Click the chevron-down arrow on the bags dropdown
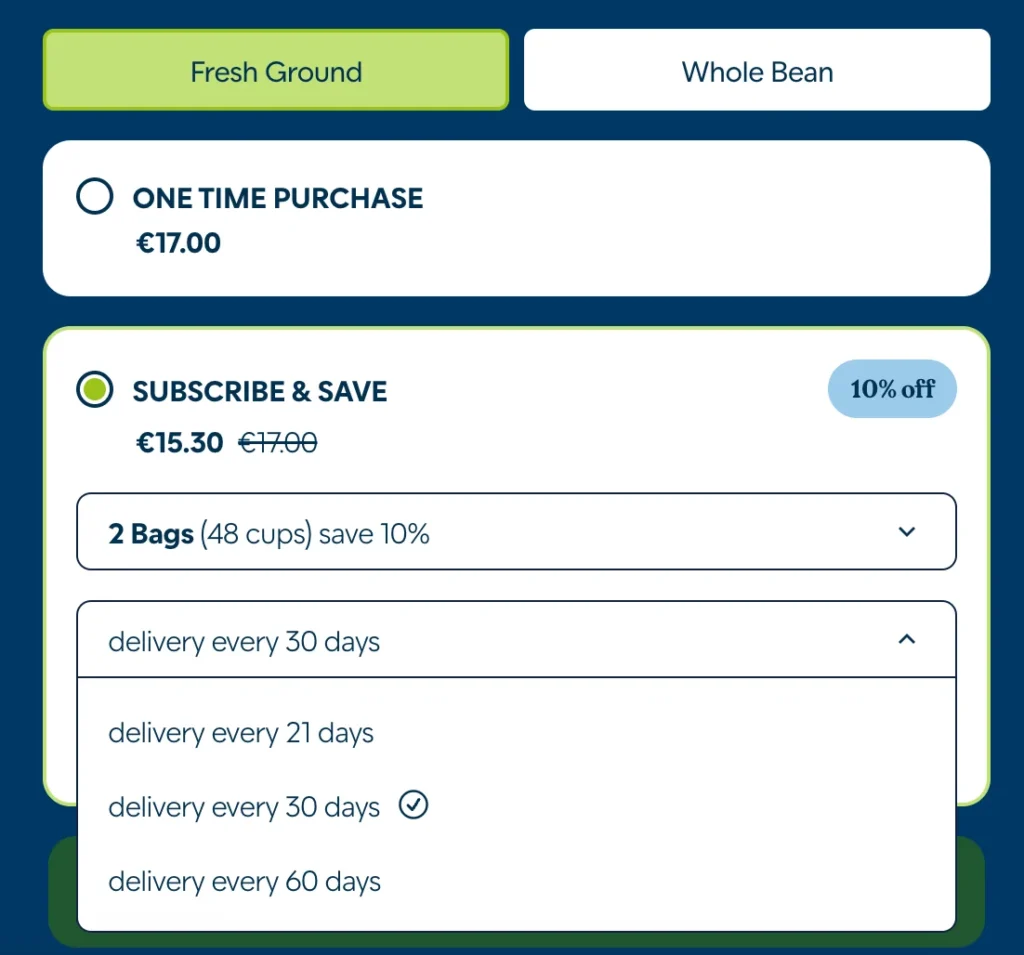Viewport: 1024px width, 955px height. point(907,532)
